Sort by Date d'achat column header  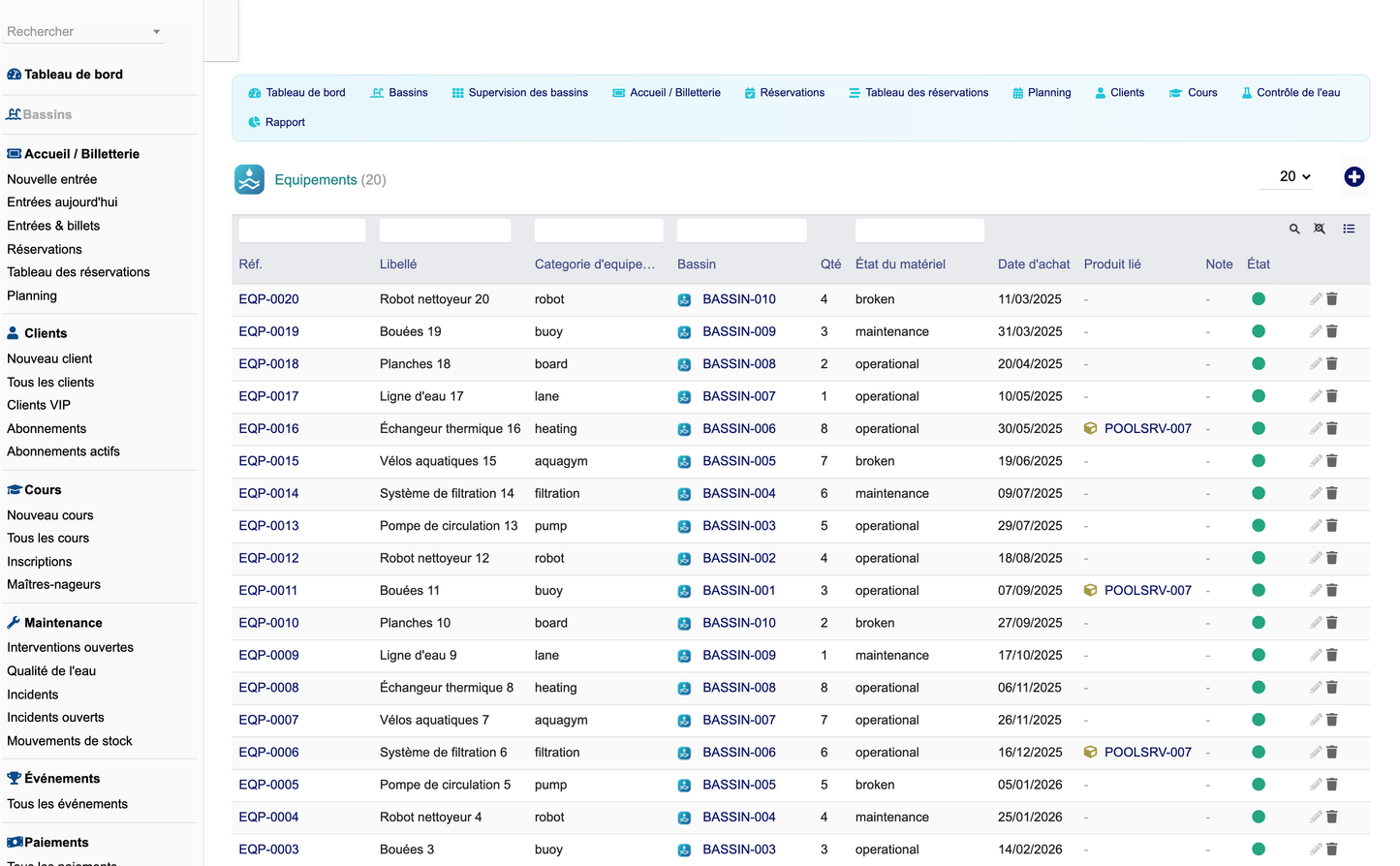point(1034,264)
